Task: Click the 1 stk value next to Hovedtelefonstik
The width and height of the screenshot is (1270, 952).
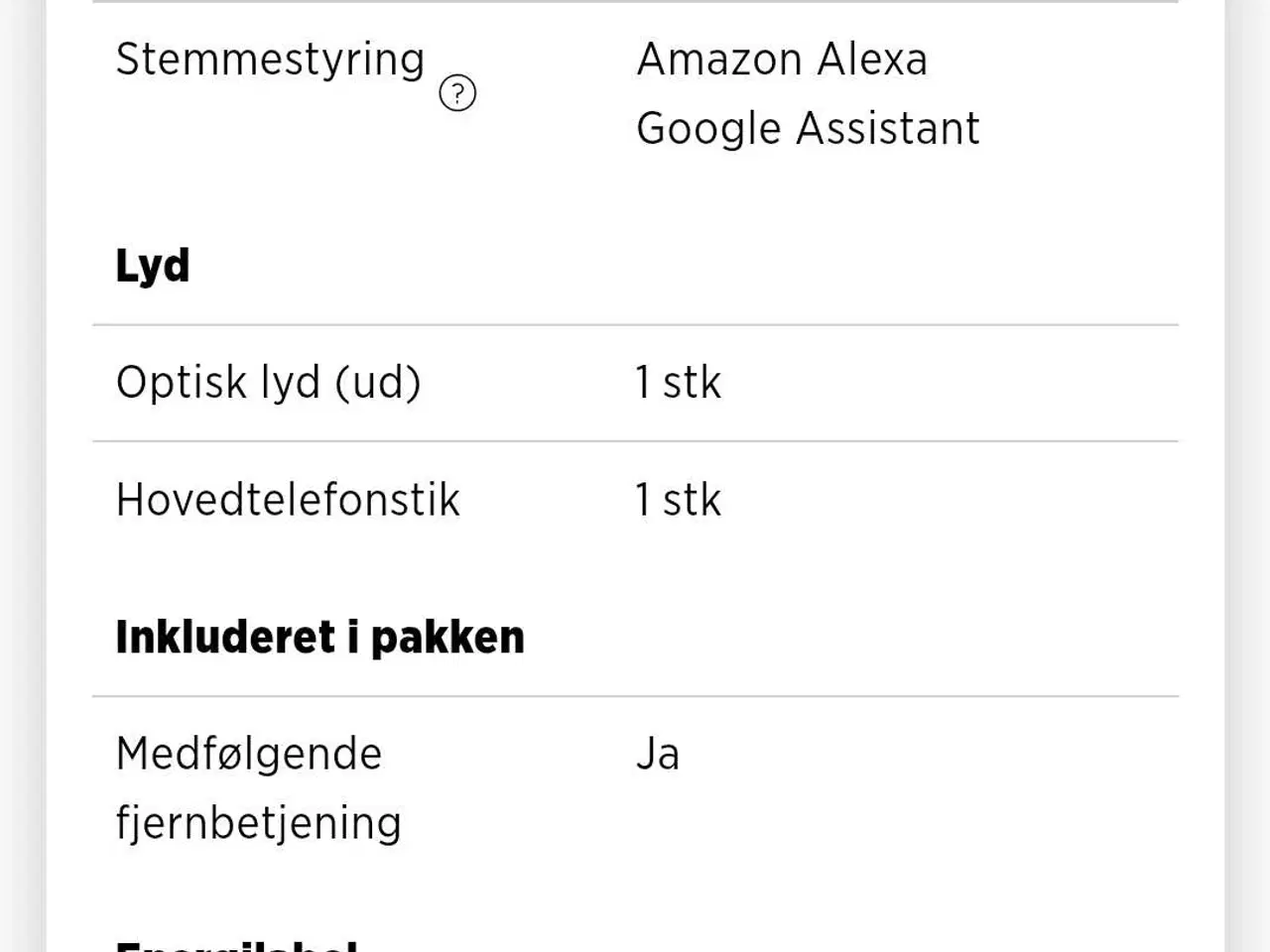Action: pyautogui.click(x=678, y=500)
